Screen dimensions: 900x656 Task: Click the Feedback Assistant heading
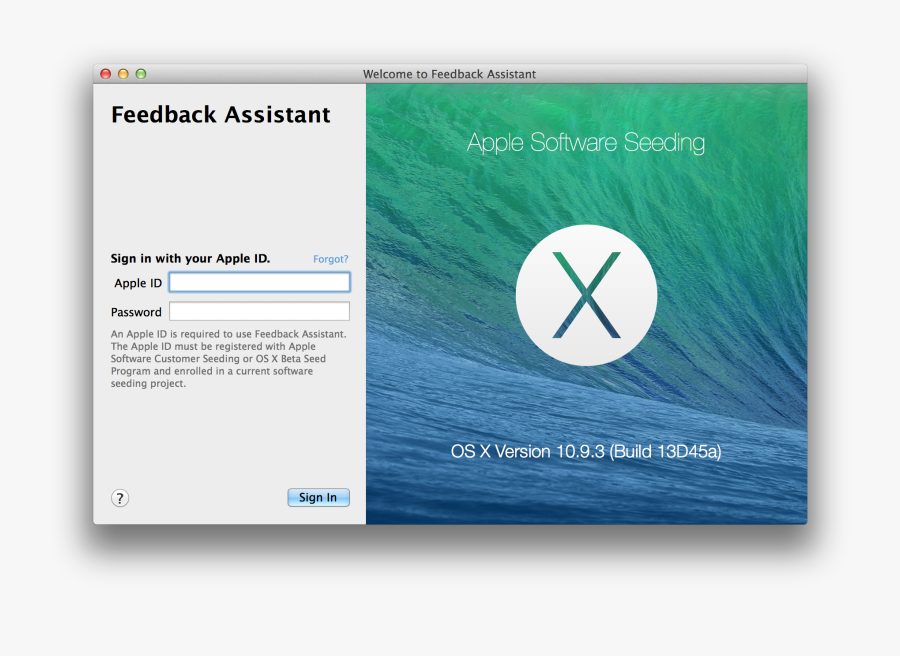point(220,114)
